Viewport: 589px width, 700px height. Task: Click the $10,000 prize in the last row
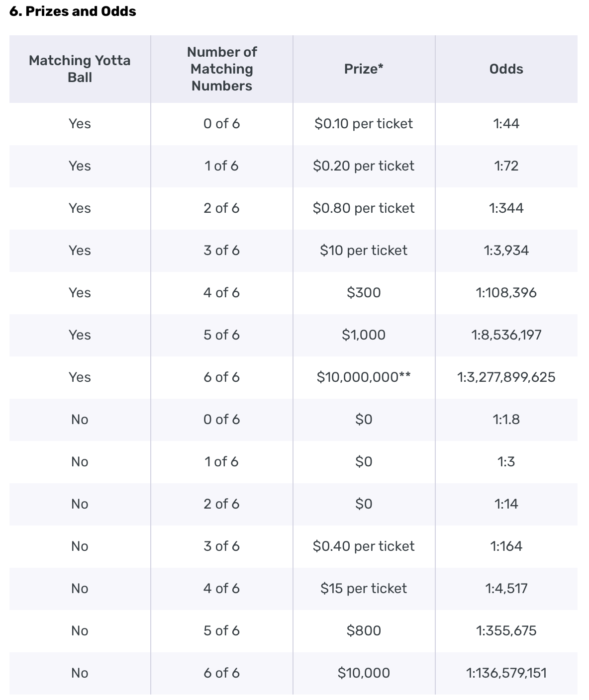pyautogui.click(x=364, y=673)
